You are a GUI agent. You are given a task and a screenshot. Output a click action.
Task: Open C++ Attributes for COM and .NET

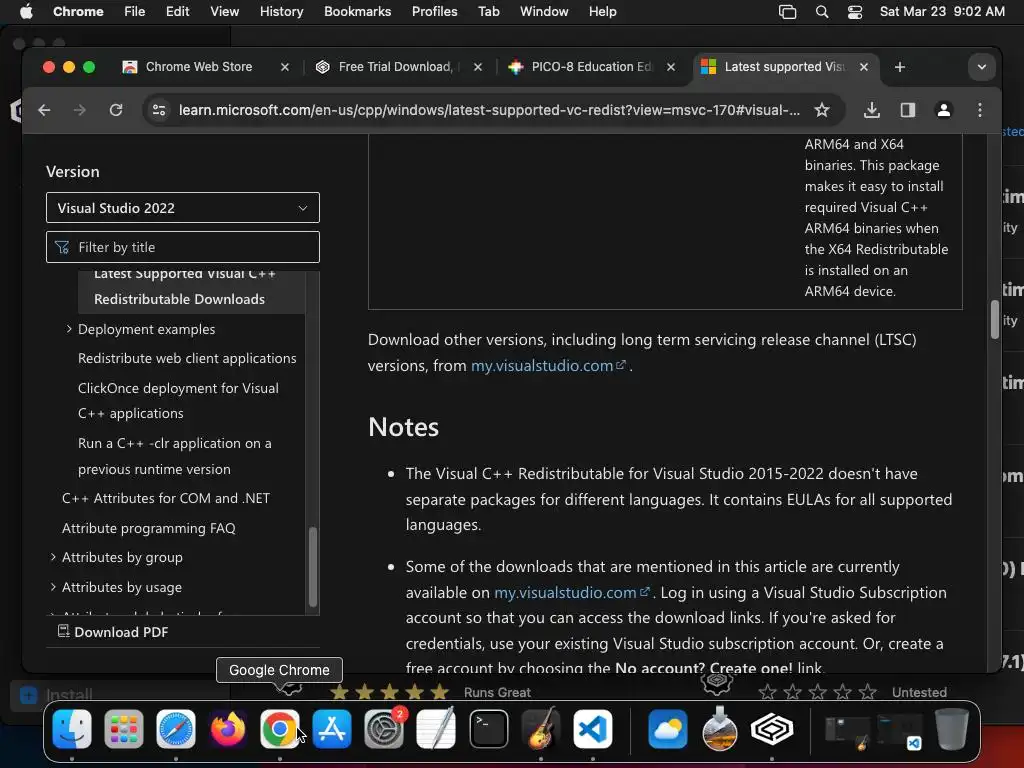click(166, 498)
